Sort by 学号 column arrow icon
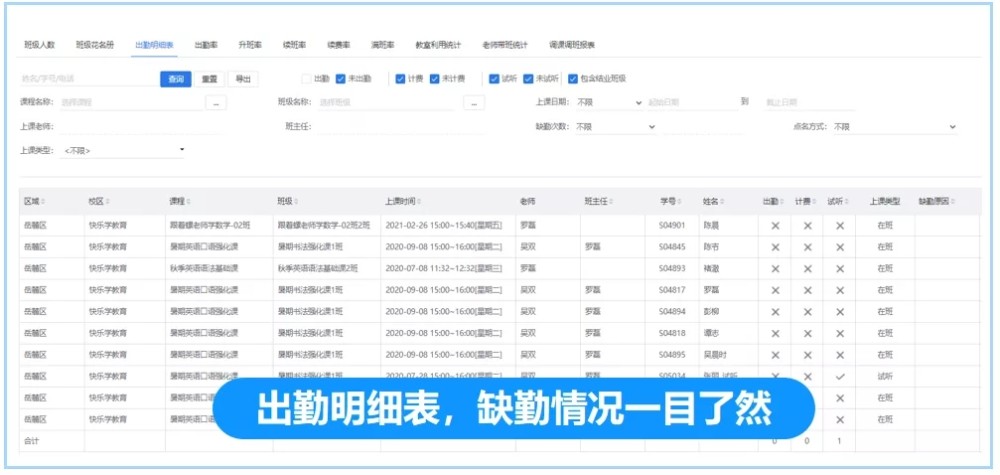 click(x=678, y=201)
